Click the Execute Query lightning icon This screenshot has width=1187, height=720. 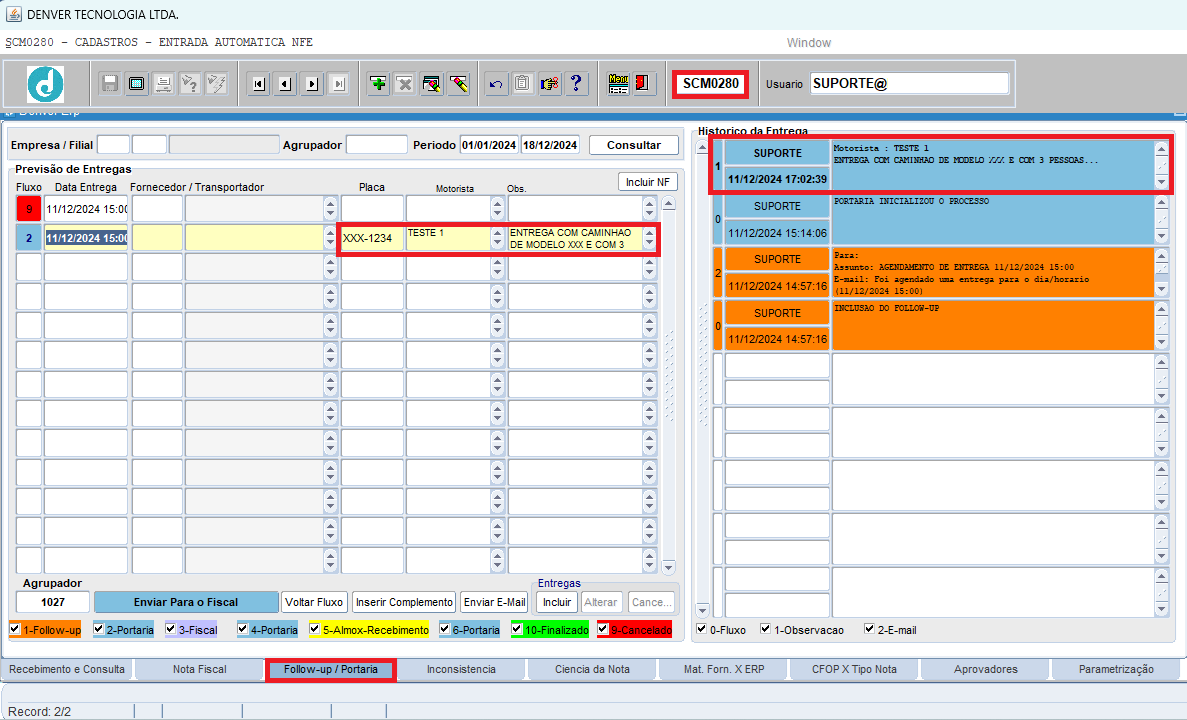216,83
